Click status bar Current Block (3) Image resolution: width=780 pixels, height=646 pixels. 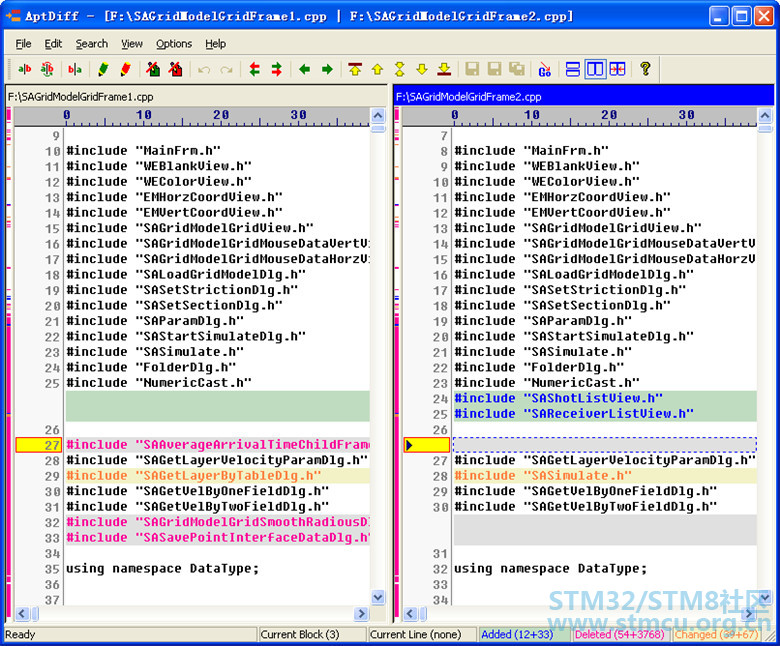(312, 635)
